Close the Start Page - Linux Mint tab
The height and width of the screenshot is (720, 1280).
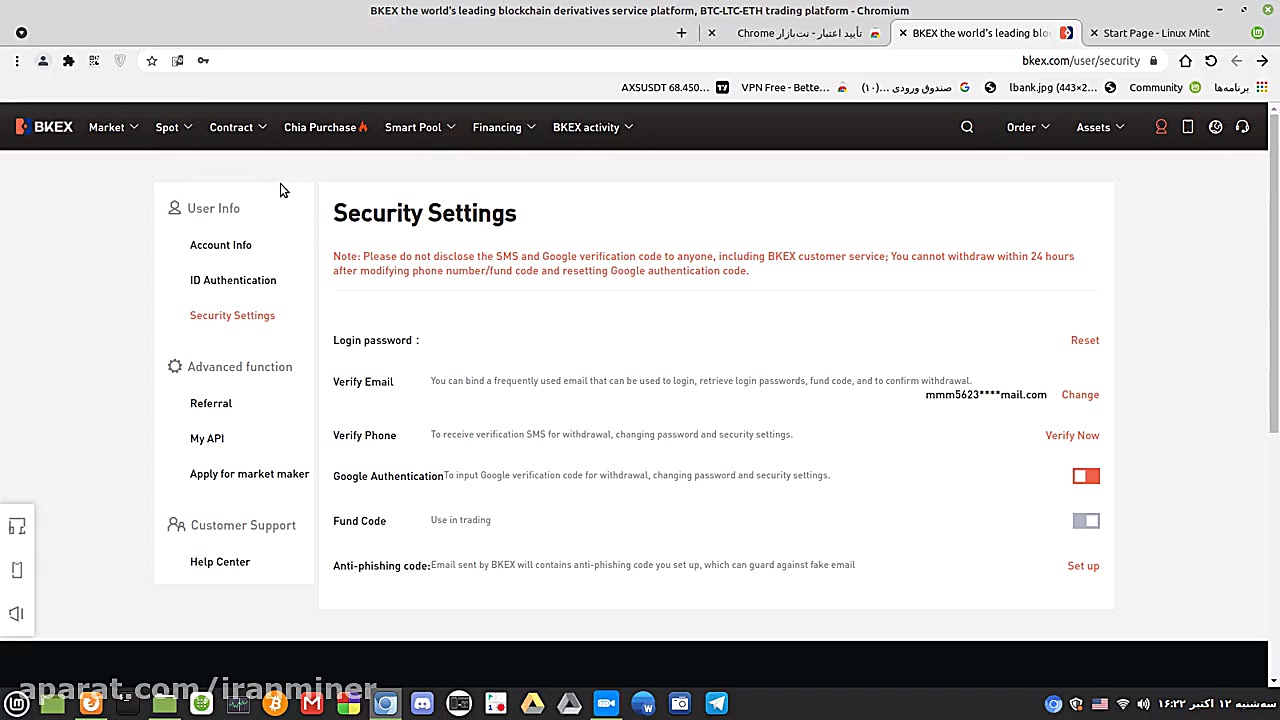pyautogui.click(x=1094, y=33)
